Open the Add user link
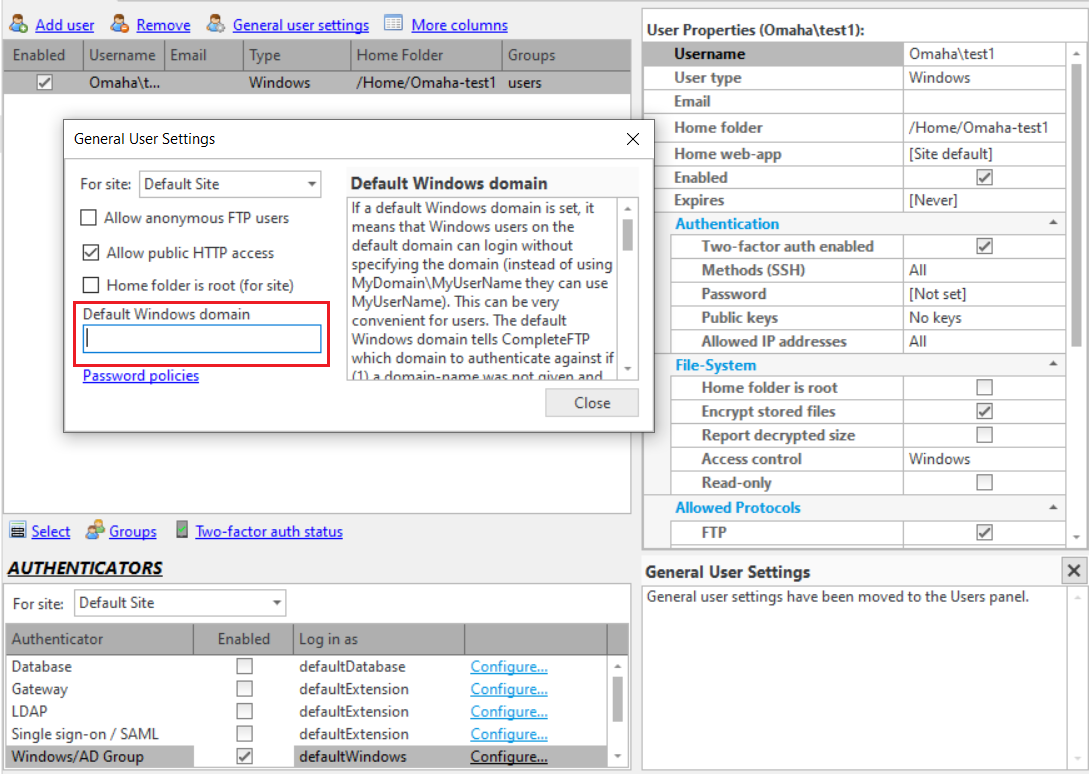Viewport: 1089px width, 774px height. tap(65, 25)
